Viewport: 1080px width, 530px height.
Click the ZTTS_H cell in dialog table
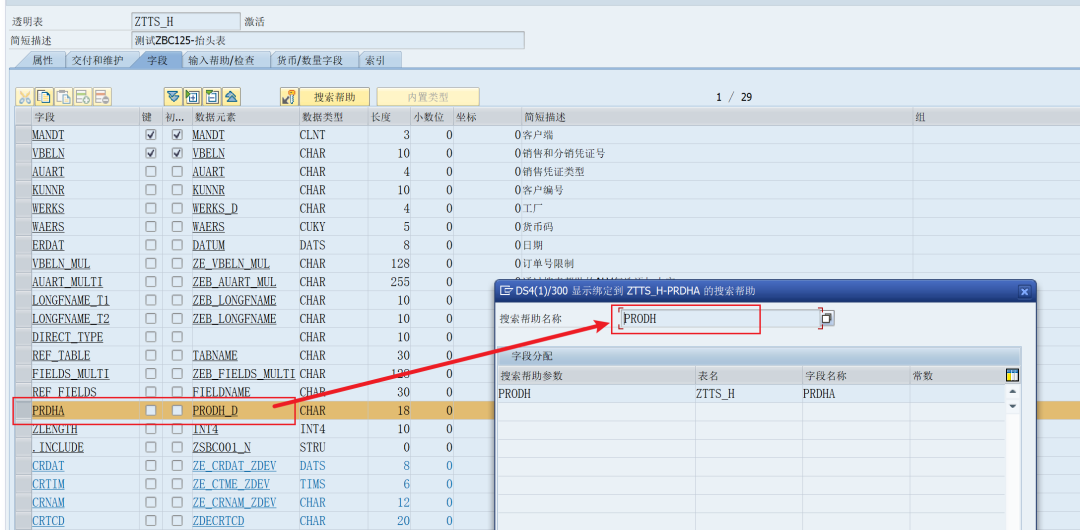pos(748,394)
